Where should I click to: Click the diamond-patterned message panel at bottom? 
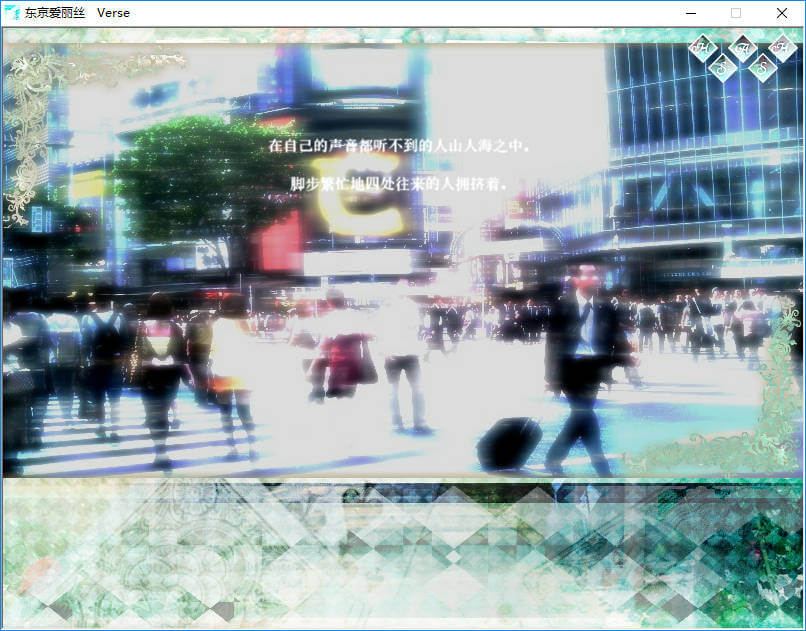click(x=402, y=553)
